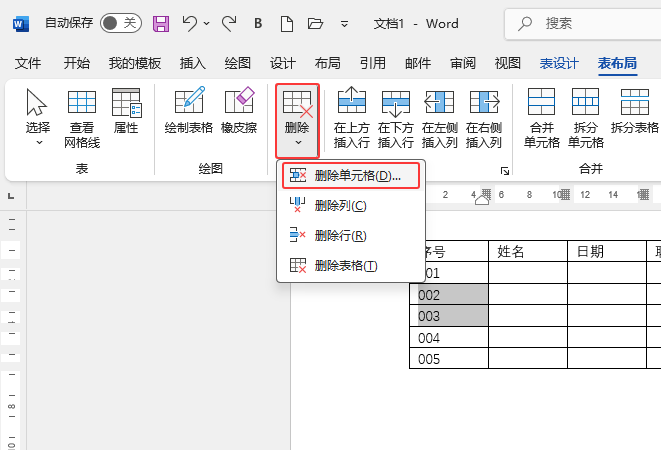
Task: Choose 删除单元格(D)... from menu
Action: pyautogui.click(x=351, y=175)
